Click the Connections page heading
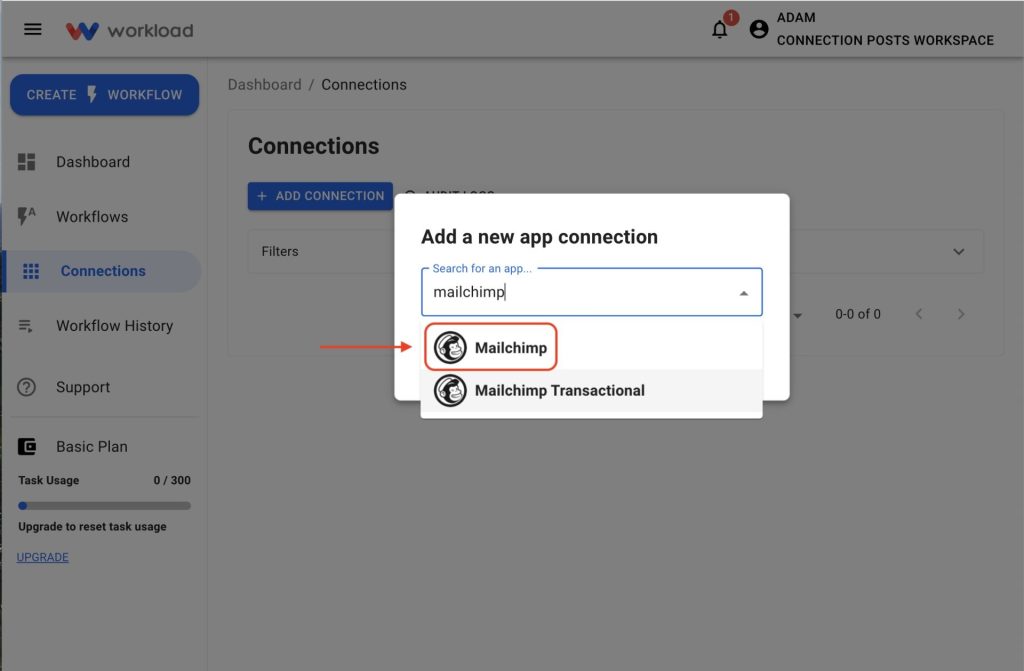The width and height of the screenshot is (1024, 671). (x=313, y=146)
